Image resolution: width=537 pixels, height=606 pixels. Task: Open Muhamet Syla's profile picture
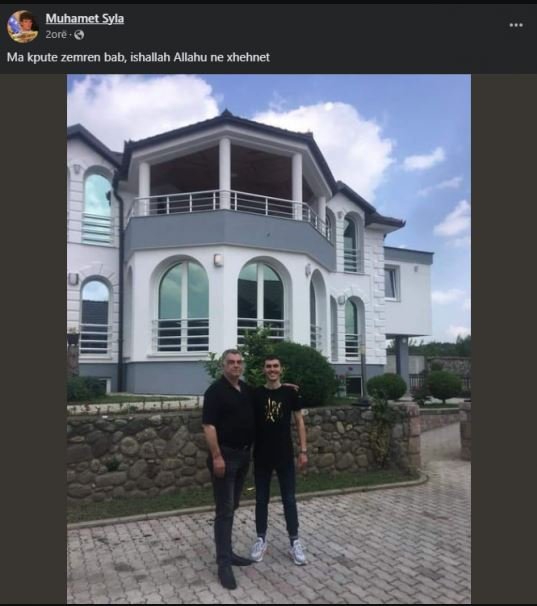click(x=22, y=26)
